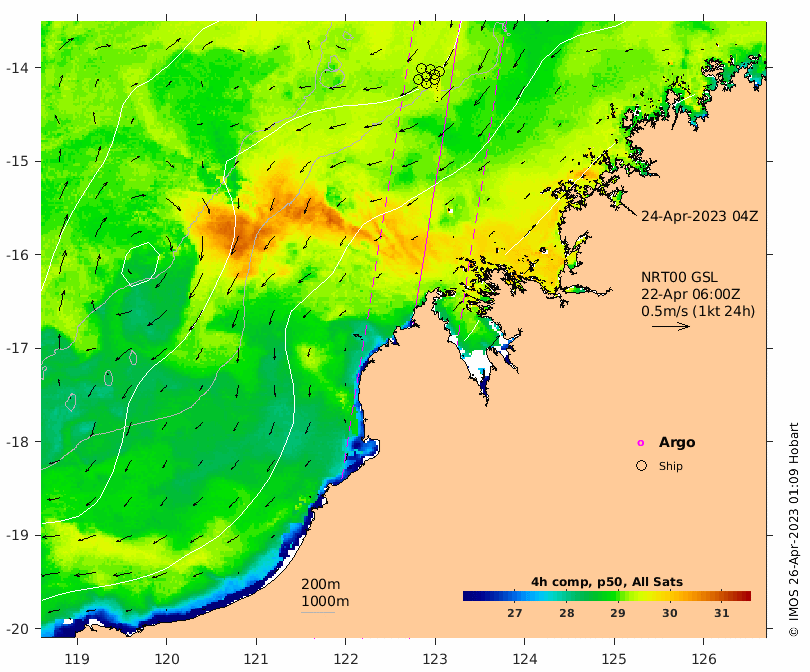Click the longitude label 121
The height and width of the screenshot is (672, 810).
[256, 659]
